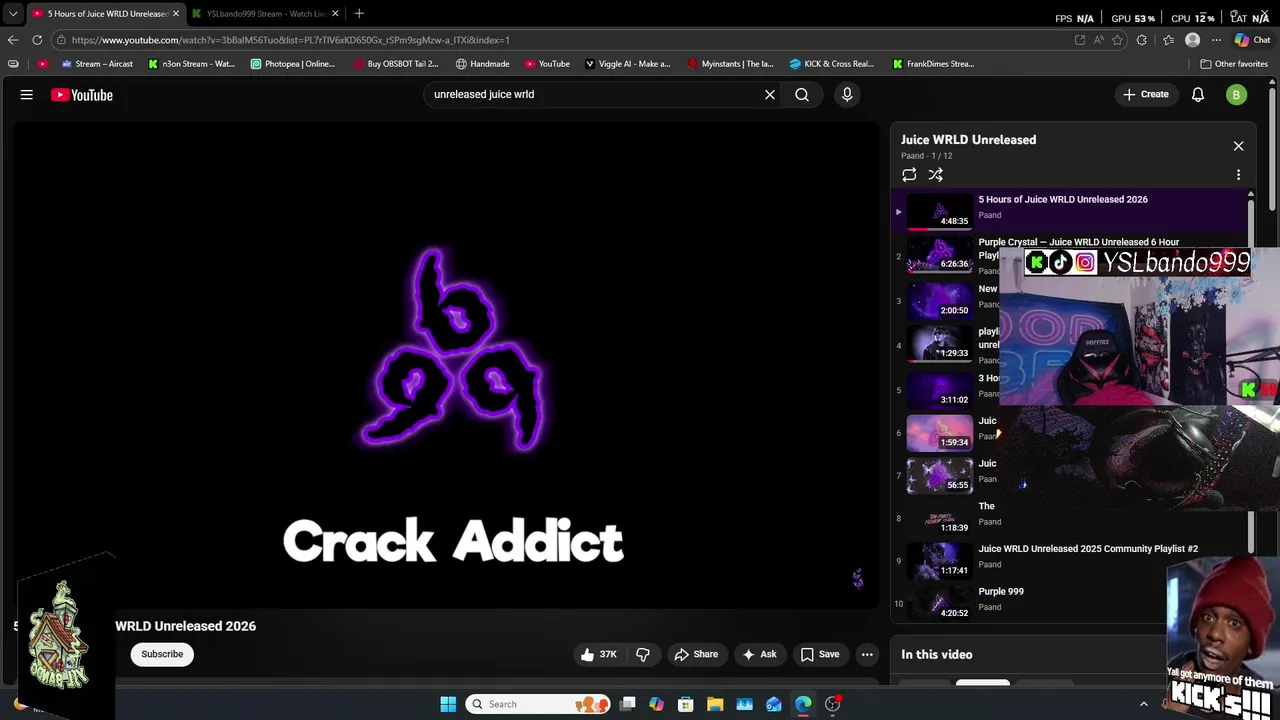Open the 2:00:50 playlist video thumbnail
Screen dimensions: 1280x720
click(939, 299)
